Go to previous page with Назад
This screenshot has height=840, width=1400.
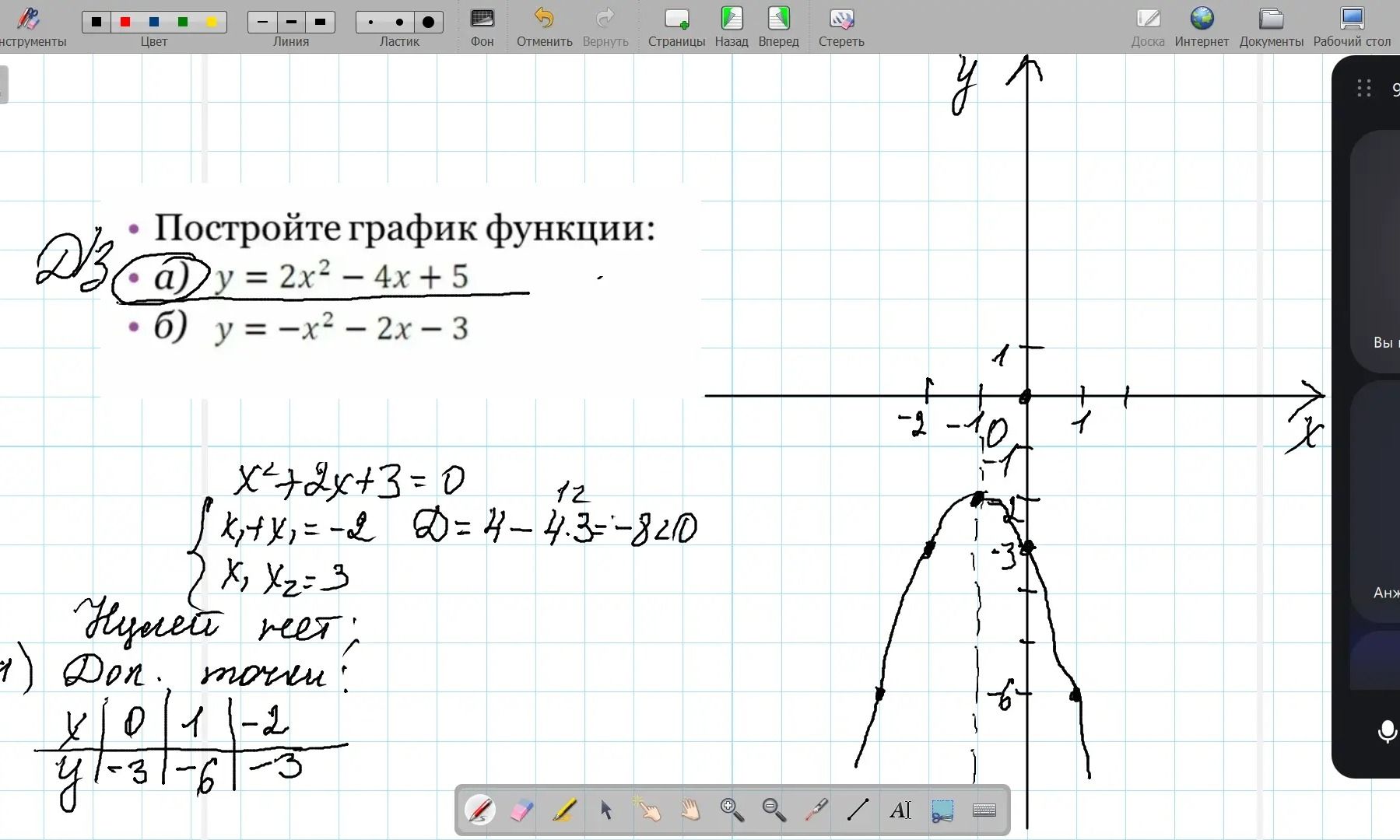click(x=732, y=27)
